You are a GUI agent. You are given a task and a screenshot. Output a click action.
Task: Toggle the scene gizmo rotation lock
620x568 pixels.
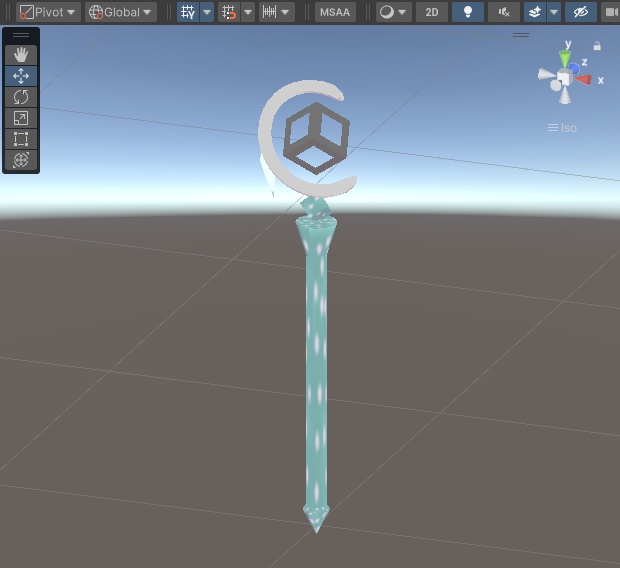597,46
